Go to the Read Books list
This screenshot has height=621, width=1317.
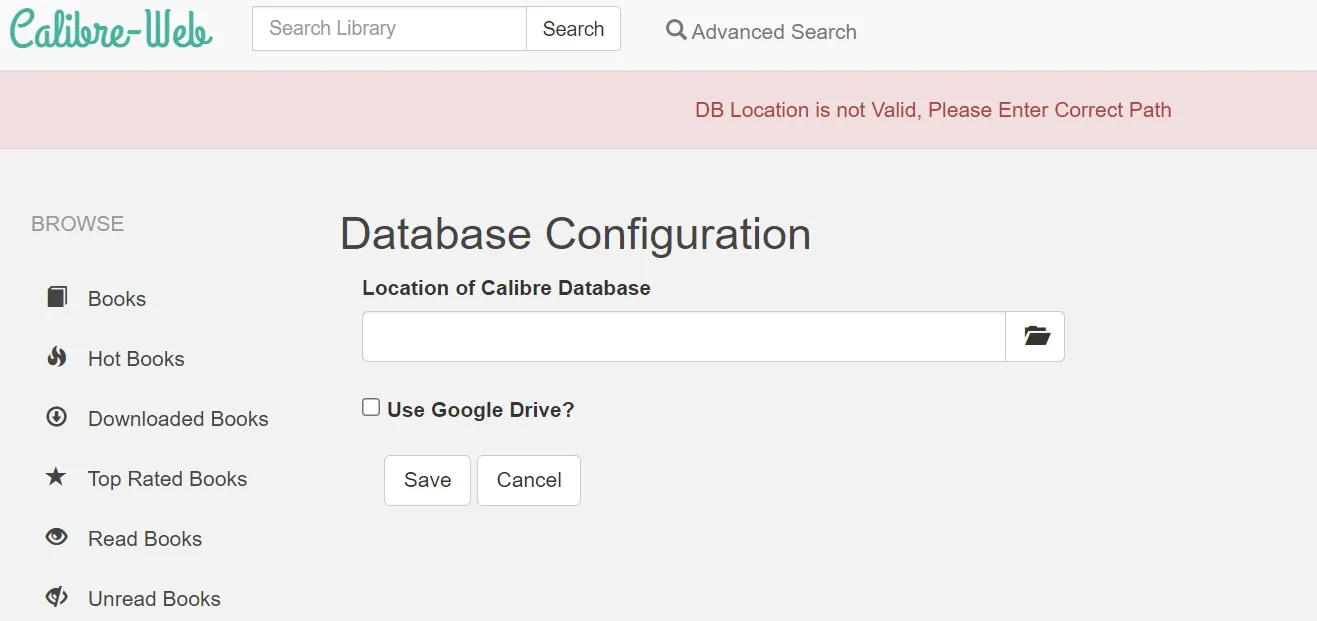(x=144, y=538)
